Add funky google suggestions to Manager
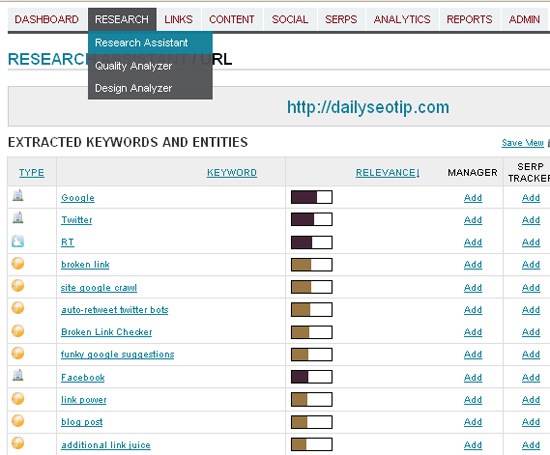Viewport: 550px width, 455px height. tap(473, 355)
